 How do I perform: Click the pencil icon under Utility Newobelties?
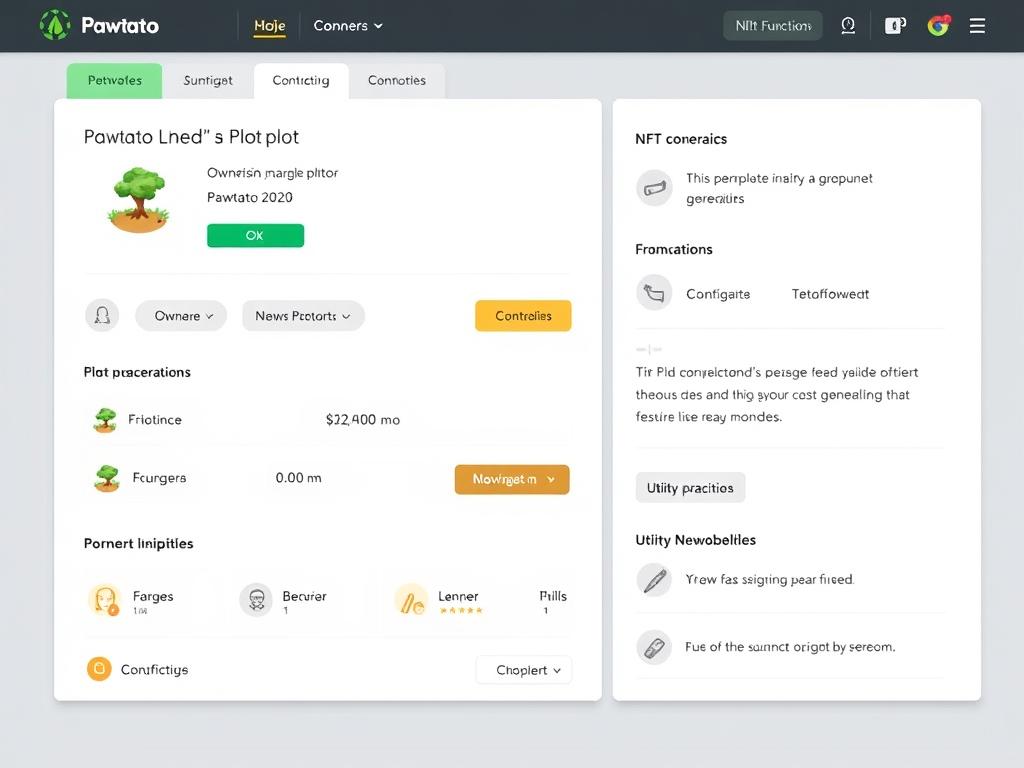click(x=654, y=579)
